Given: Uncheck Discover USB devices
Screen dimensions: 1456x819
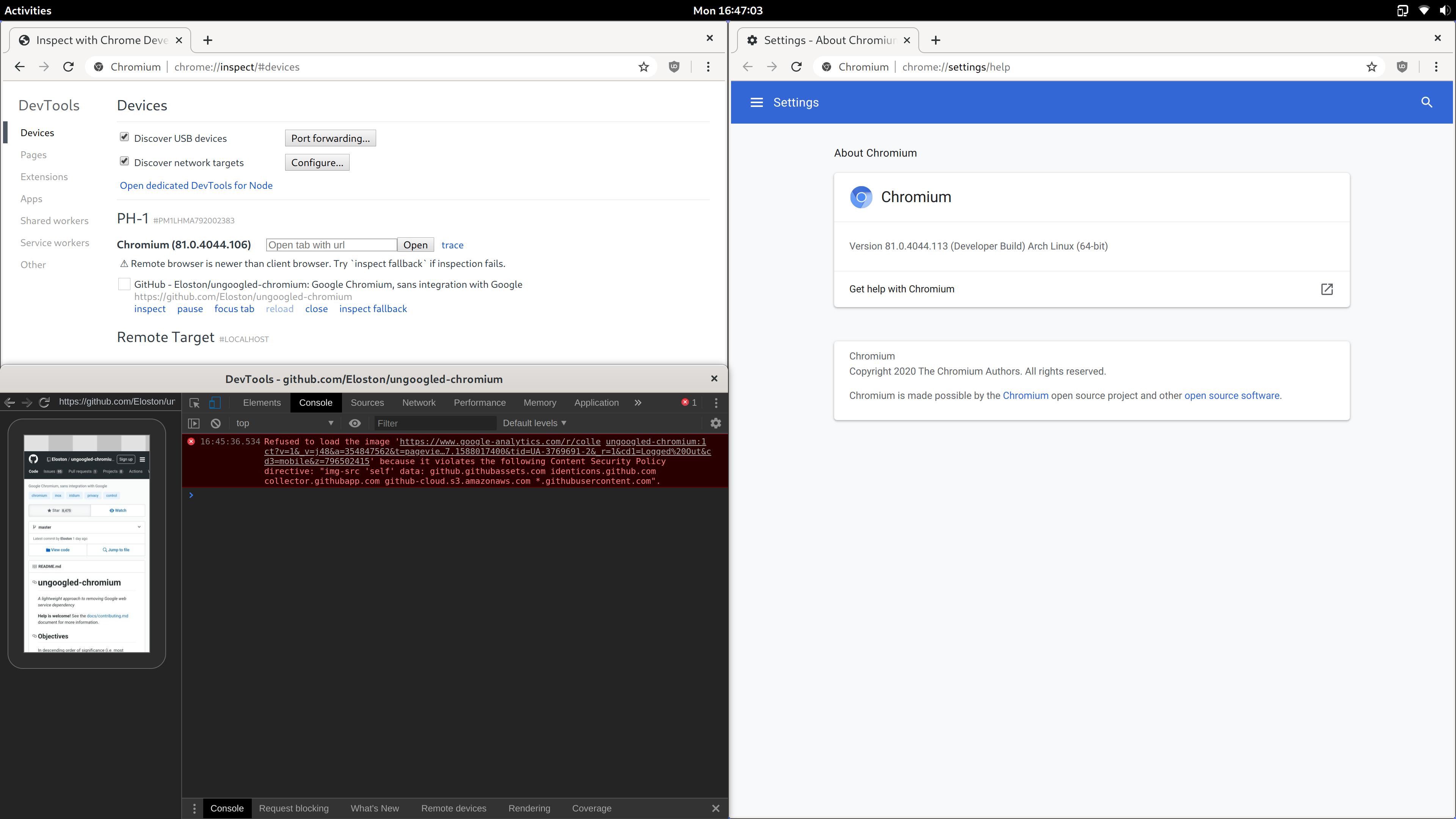Looking at the screenshot, I should point(124,137).
